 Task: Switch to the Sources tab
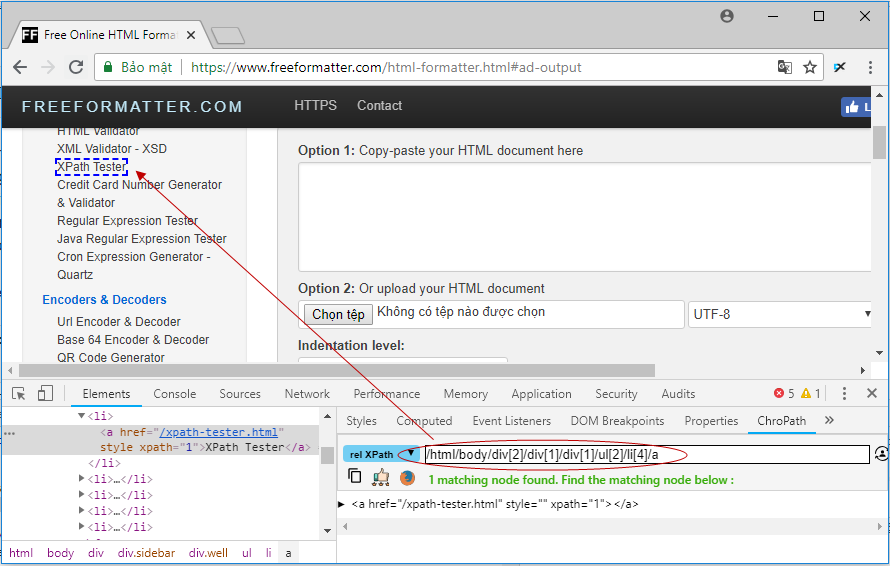[x=240, y=393]
